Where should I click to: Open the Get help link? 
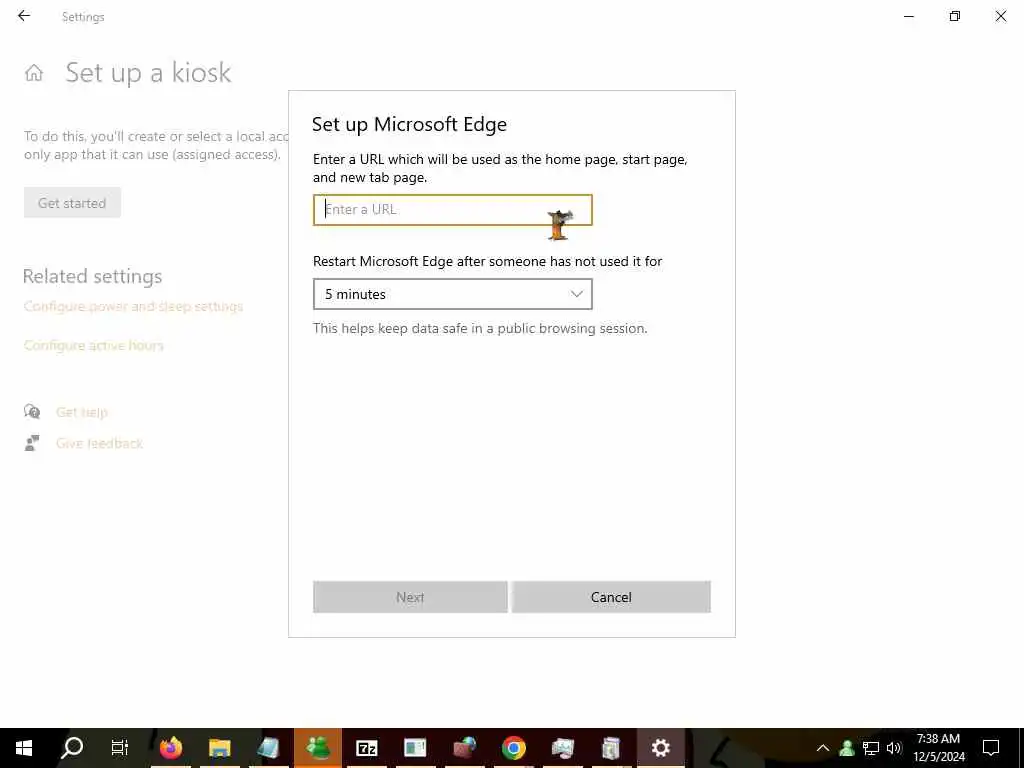pyautogui.click(x=82, y=412)
